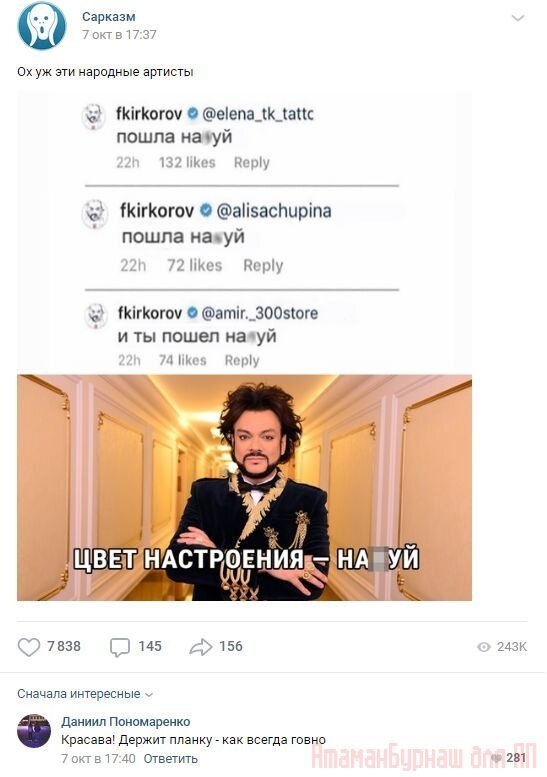
Task: Expand post options chevron at top right
Action: [x=518, y=18]
